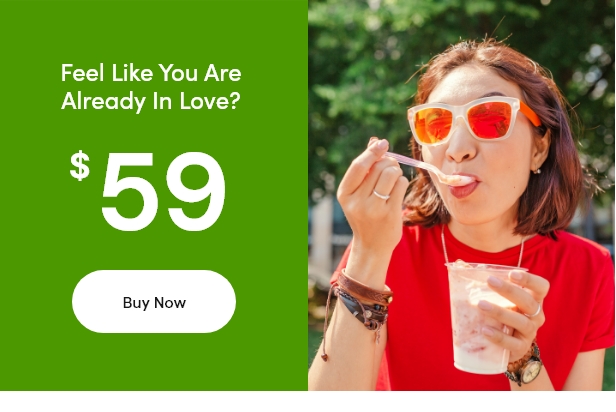Pick the green banner background color
This screenshot has width=616, height=412.
pyautogui.click(x=35, y=236)
